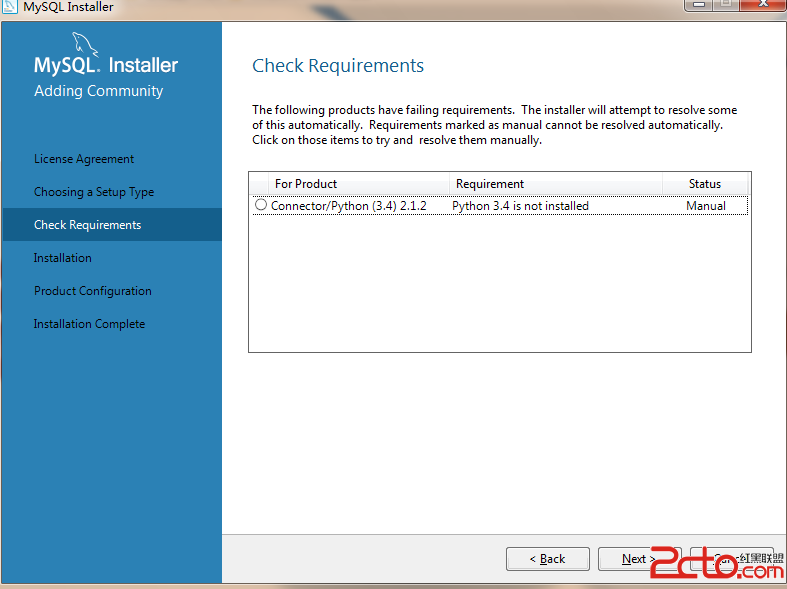Go to Choosing a Setup Type step
The width and height of the screenshot is (787, 589).
point(94,192)
